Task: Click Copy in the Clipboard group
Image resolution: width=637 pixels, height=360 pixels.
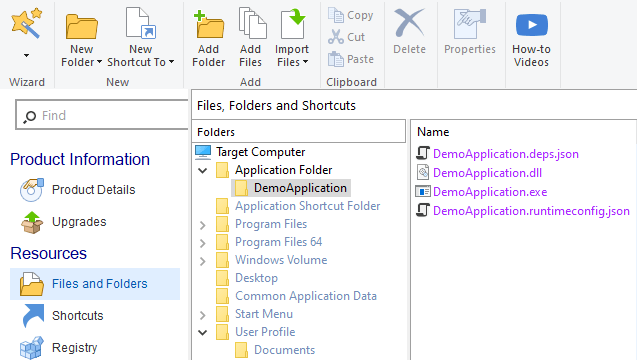Action: click(x=351, y=15)
